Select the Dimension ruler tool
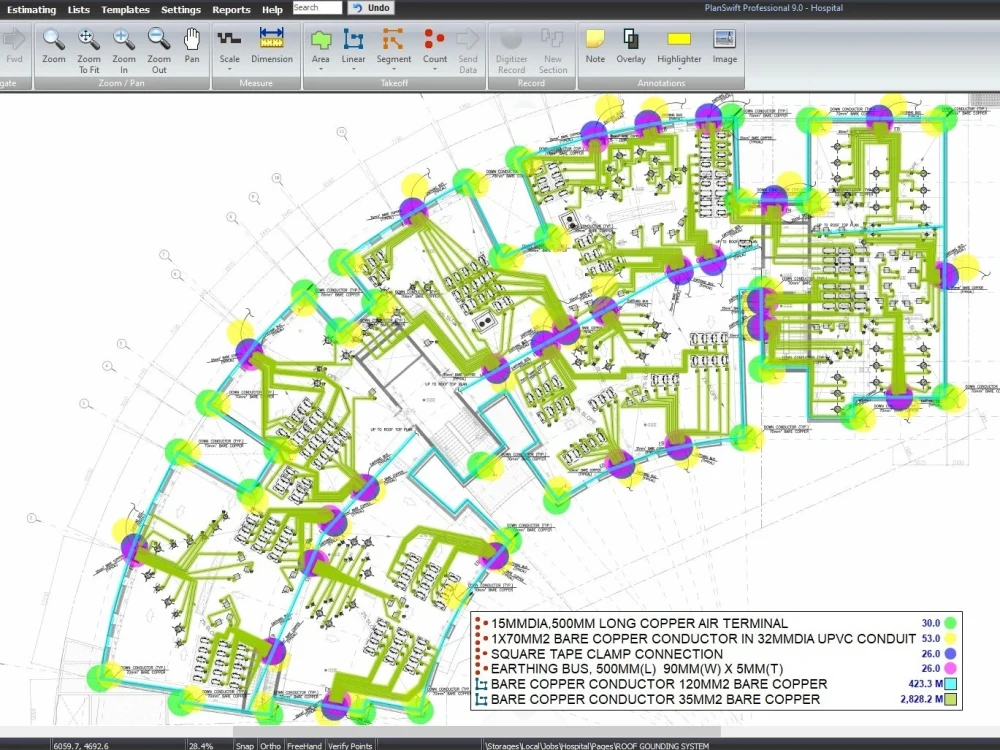The height and width of the screenshot is (750, 1000). click(x=272, y=46)
